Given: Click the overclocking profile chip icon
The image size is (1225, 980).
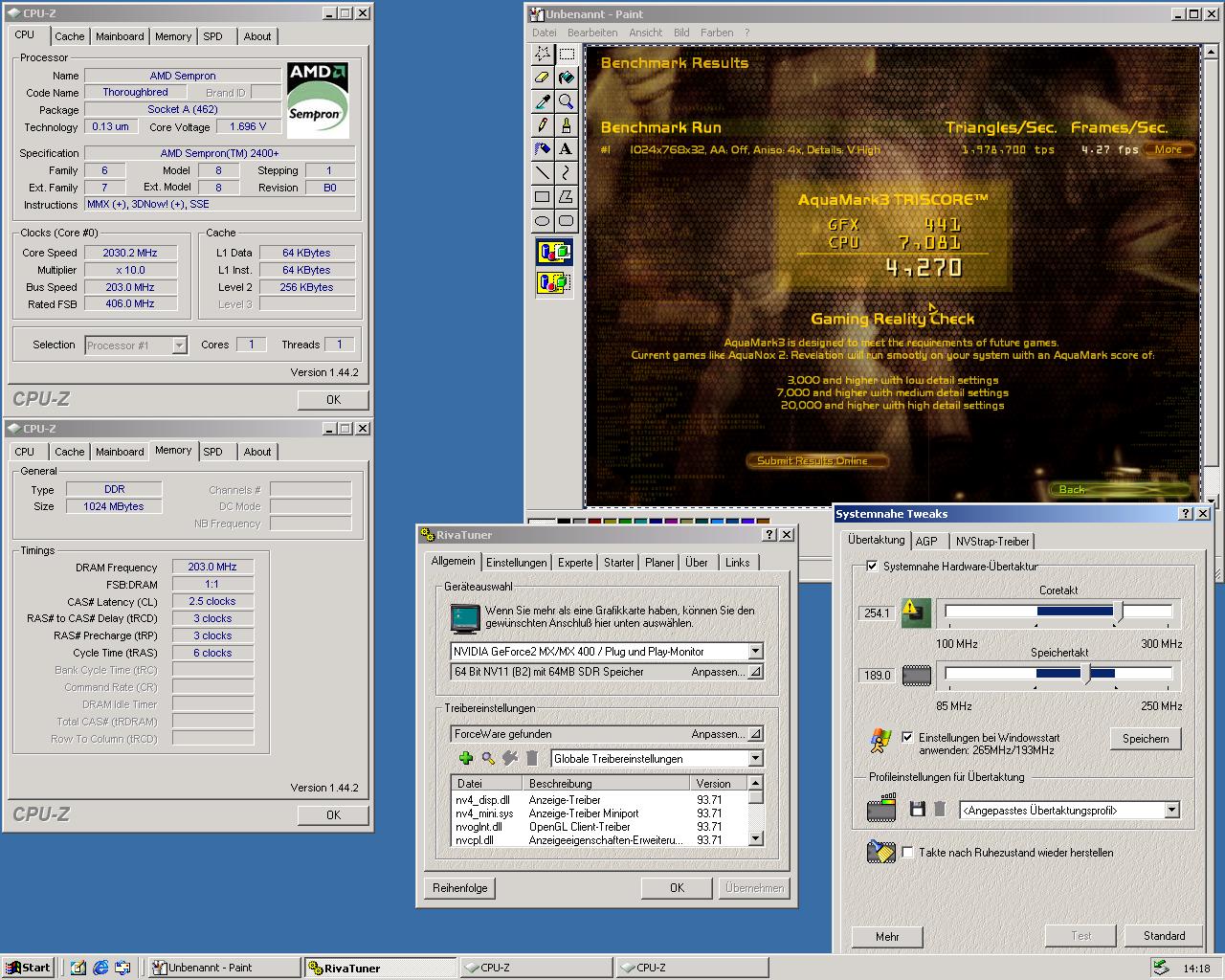Looking at the screenshot, I should click(881, 809).
